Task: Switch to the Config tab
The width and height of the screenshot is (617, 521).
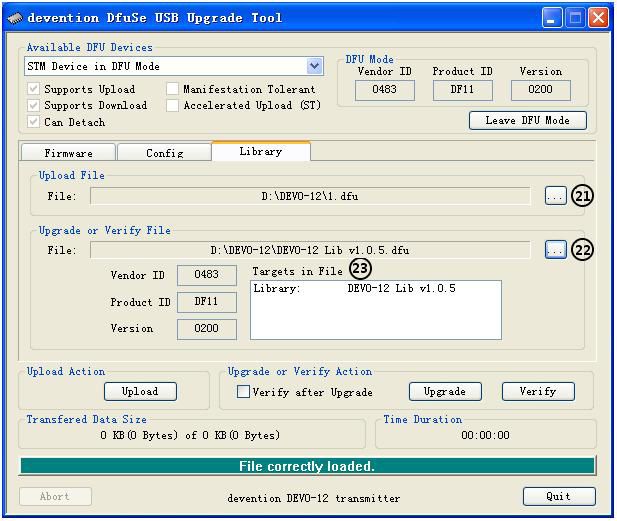Action: 164,152
